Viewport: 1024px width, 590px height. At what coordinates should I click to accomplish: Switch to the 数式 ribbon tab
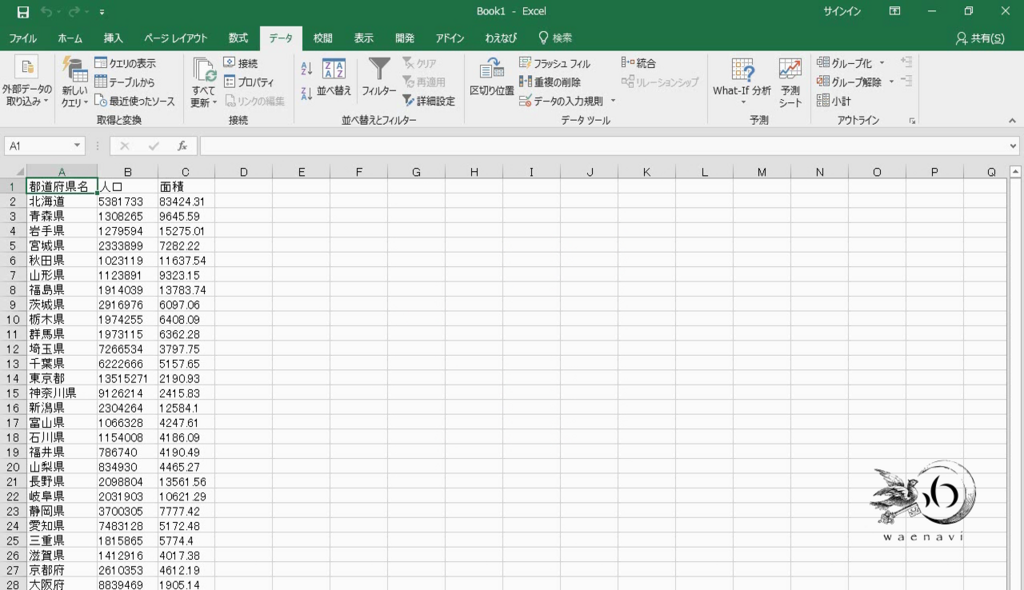pos(238,38)
